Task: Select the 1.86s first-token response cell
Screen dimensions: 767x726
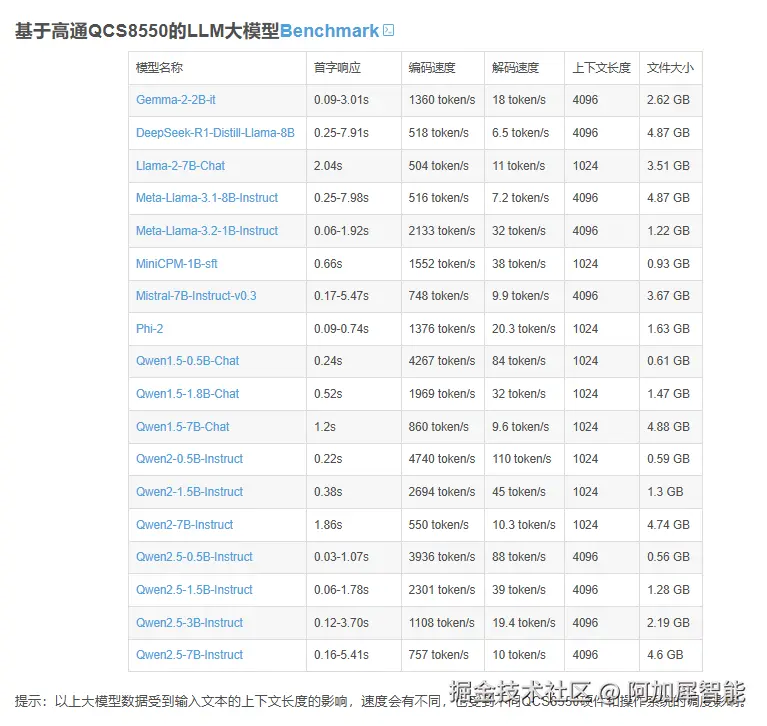Action: click(354, 524)
